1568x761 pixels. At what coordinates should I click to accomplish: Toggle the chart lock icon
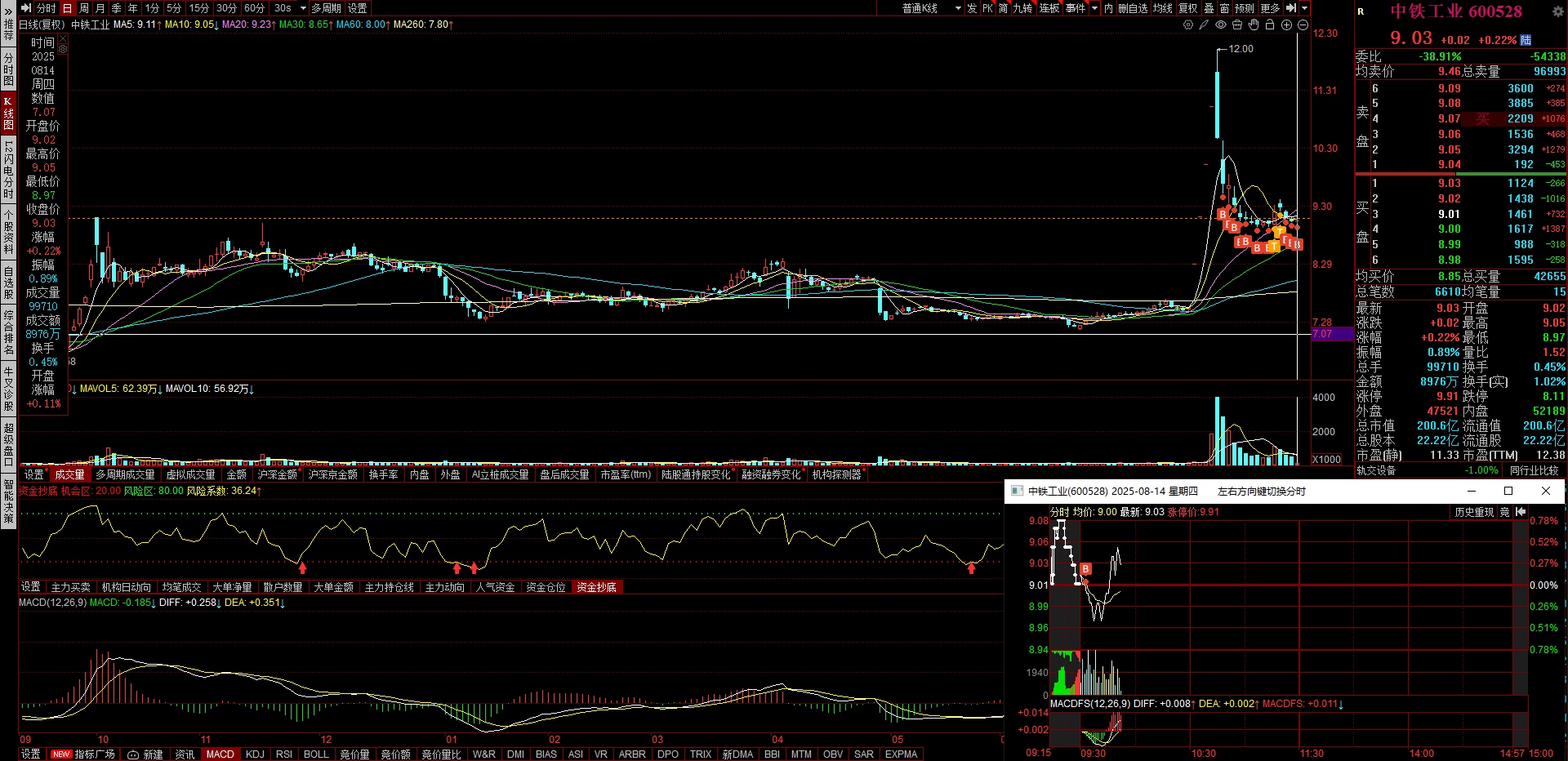(x=1270, y=25)
